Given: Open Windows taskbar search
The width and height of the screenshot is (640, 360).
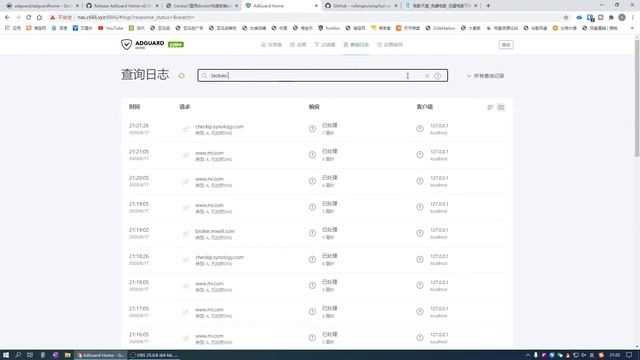Looking at the screenshot, I should click(18, 355).
